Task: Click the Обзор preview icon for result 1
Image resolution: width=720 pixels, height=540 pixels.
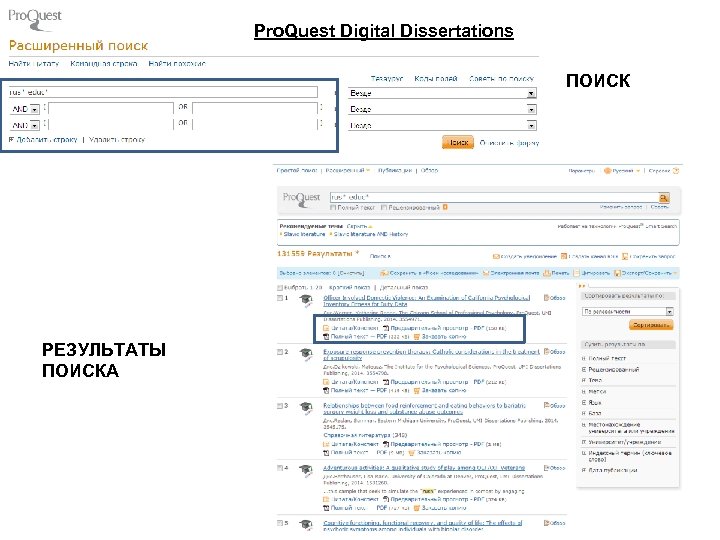Action: pos(547,298)
